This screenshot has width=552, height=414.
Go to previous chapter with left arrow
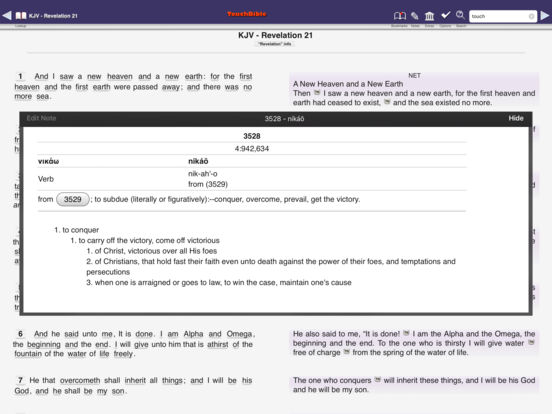pyautogui.click(x=7, y=15)
